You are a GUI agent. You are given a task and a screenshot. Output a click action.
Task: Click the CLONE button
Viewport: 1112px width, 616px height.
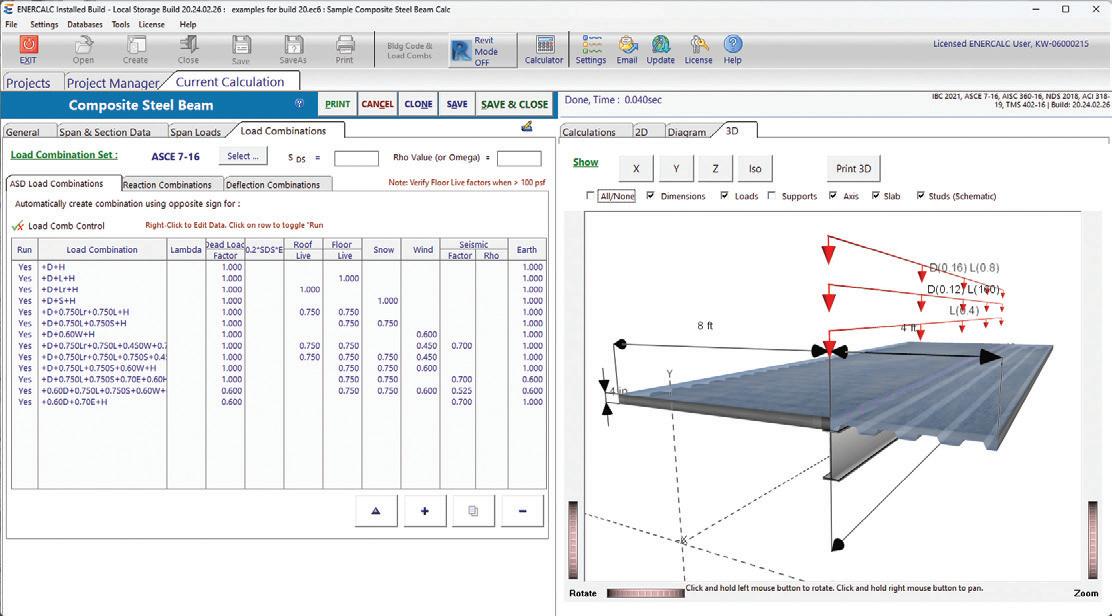tap(418, 104)
